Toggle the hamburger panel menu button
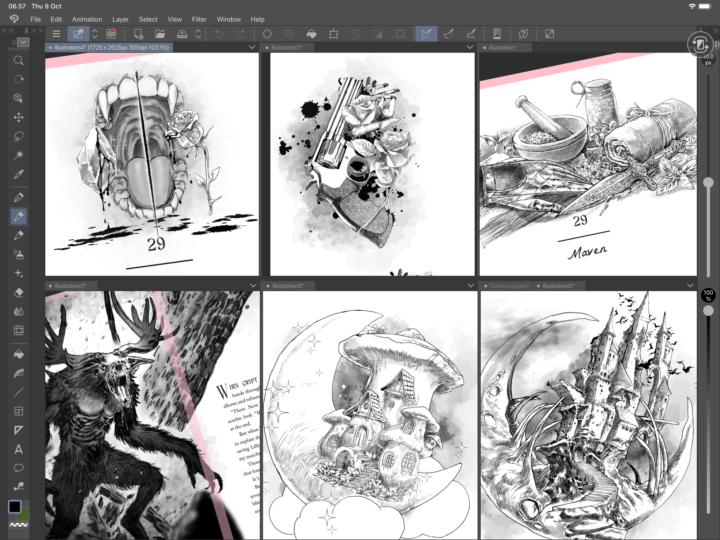 [55, 34]
